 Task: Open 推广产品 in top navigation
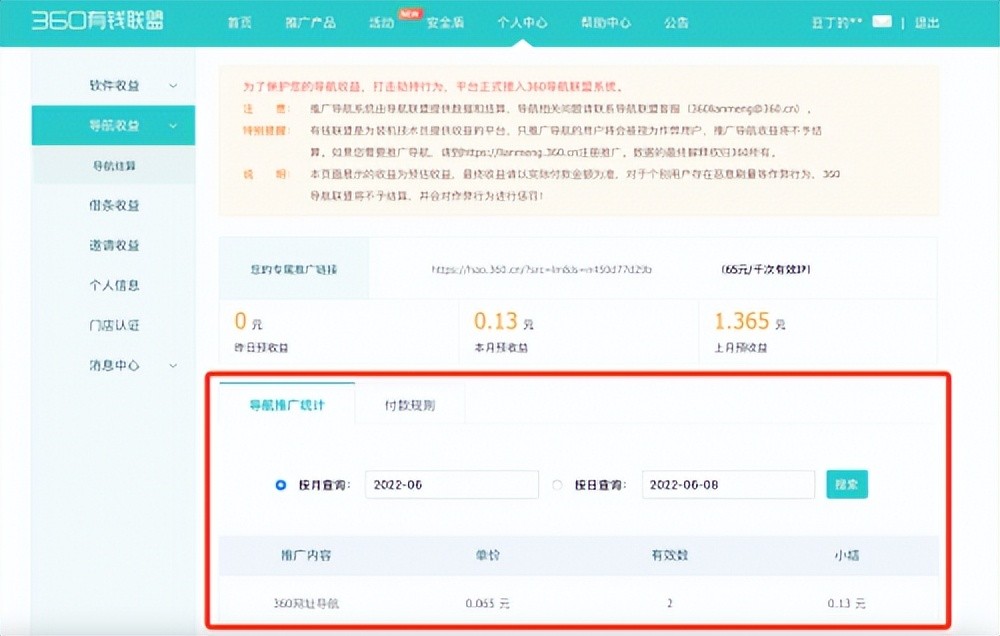click(x=311, y=22)
